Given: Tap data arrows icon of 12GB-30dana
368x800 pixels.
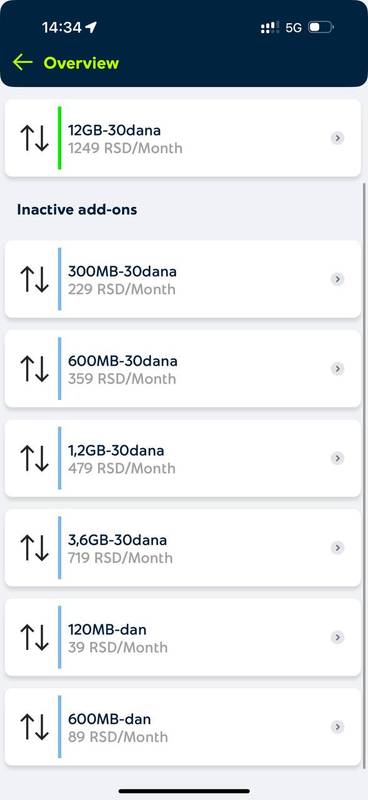Looking at the screenshot, I should pyautogui.click(x=34, y=138).
